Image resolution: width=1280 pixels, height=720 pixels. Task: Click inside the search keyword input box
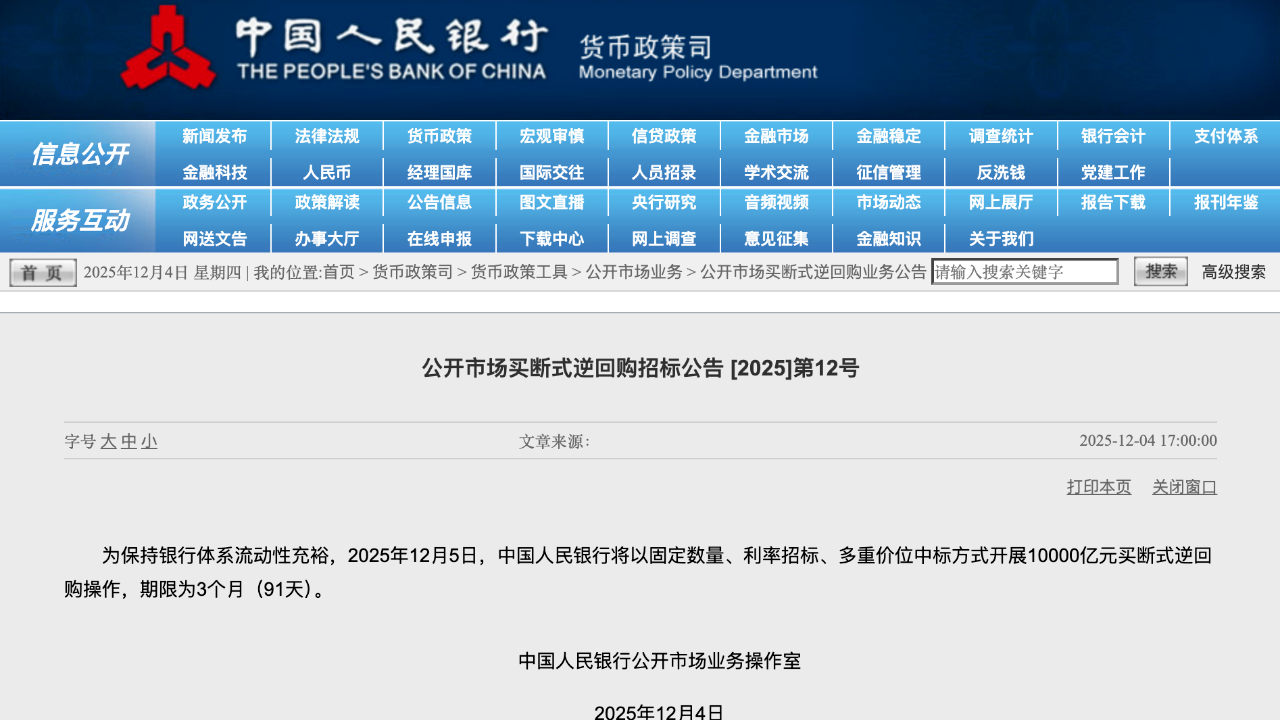click(1024, 271)
